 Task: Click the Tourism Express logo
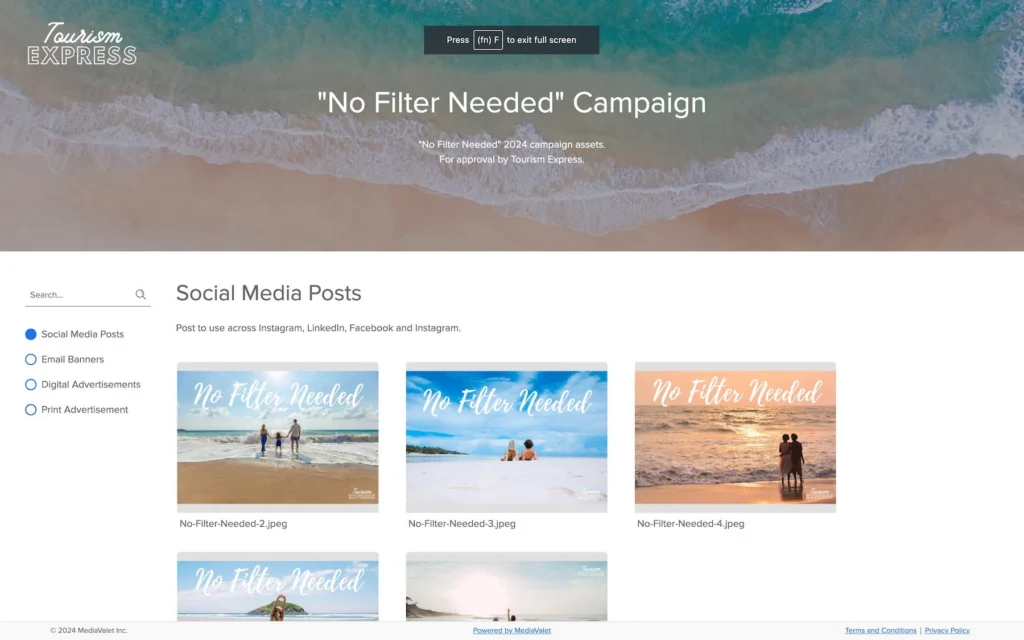(82, 44)
